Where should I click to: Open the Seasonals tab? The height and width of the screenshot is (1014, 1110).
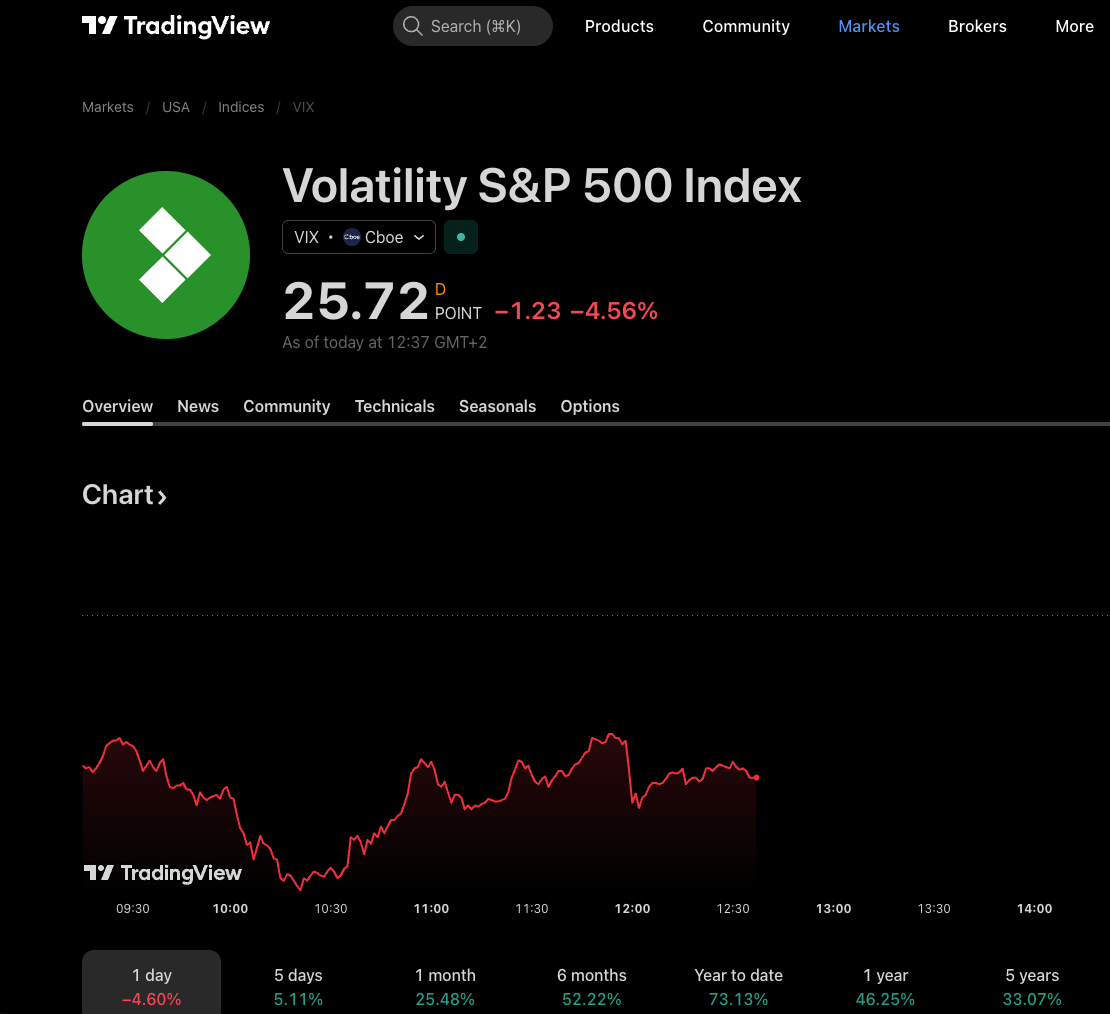pos(497,406)
